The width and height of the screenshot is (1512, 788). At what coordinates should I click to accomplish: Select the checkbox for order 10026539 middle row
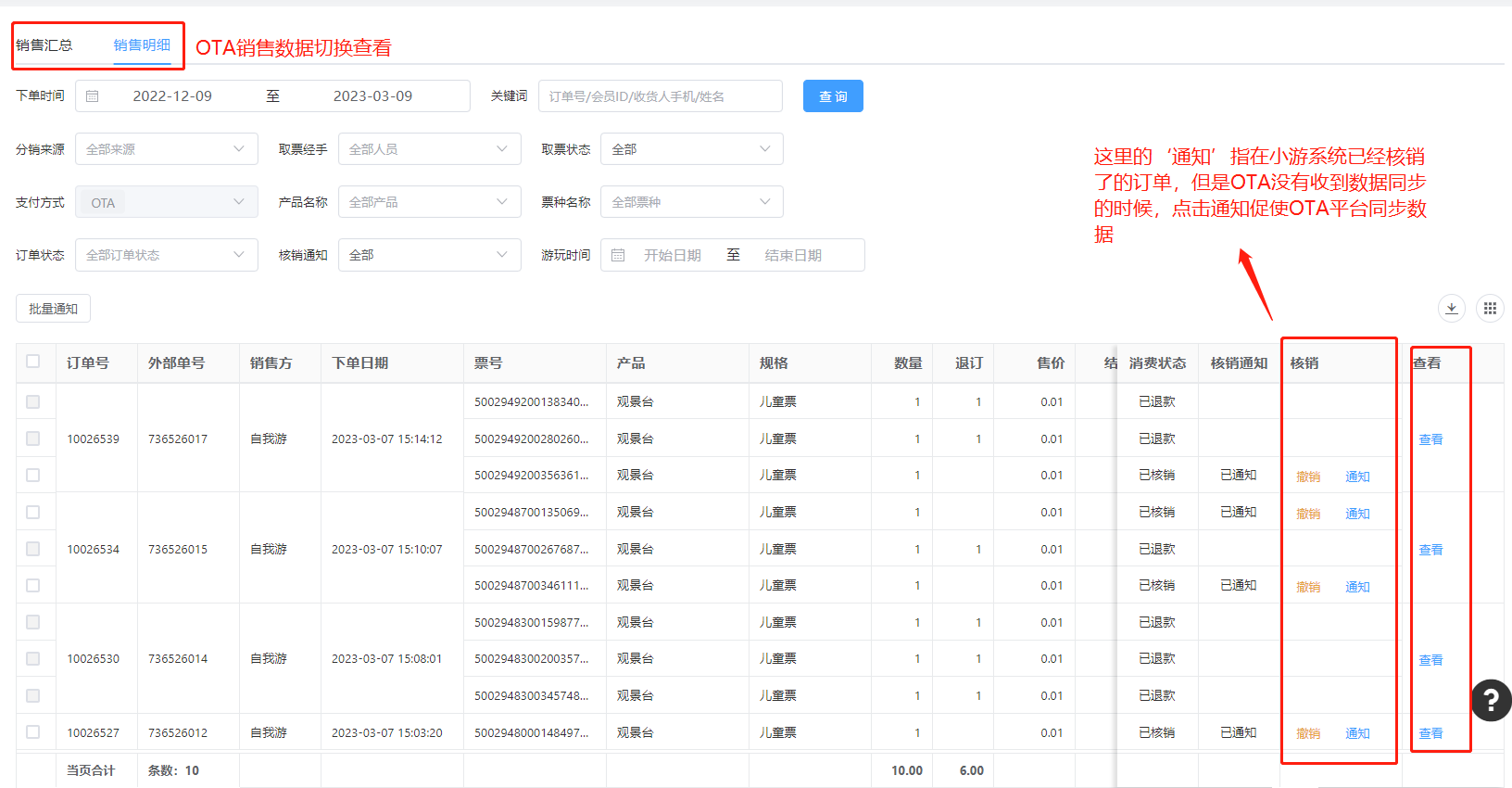coord(33,438)
